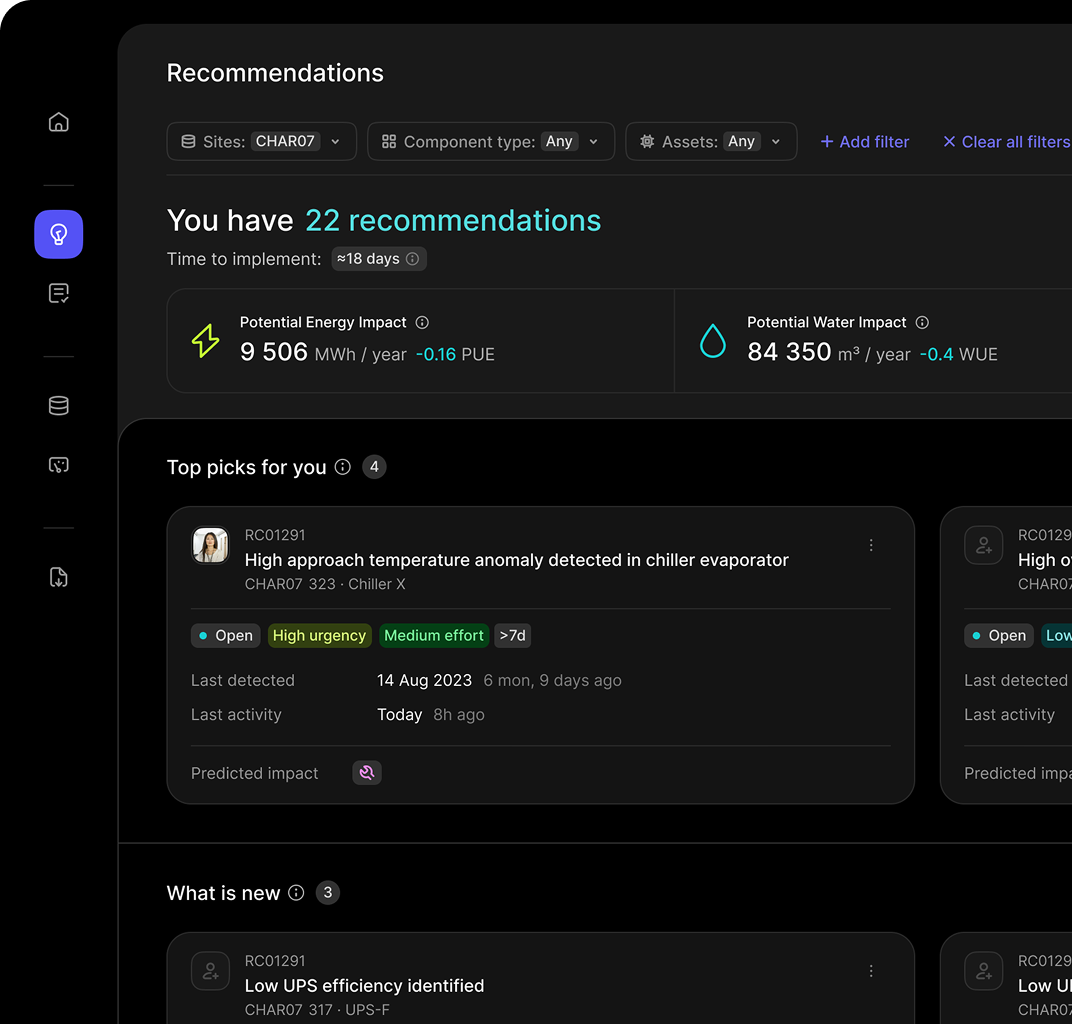Image resolution: width=1072 pixels, height=1024 pixels.
Task: Assign user on second top pick card
Action: pos(984,545)
